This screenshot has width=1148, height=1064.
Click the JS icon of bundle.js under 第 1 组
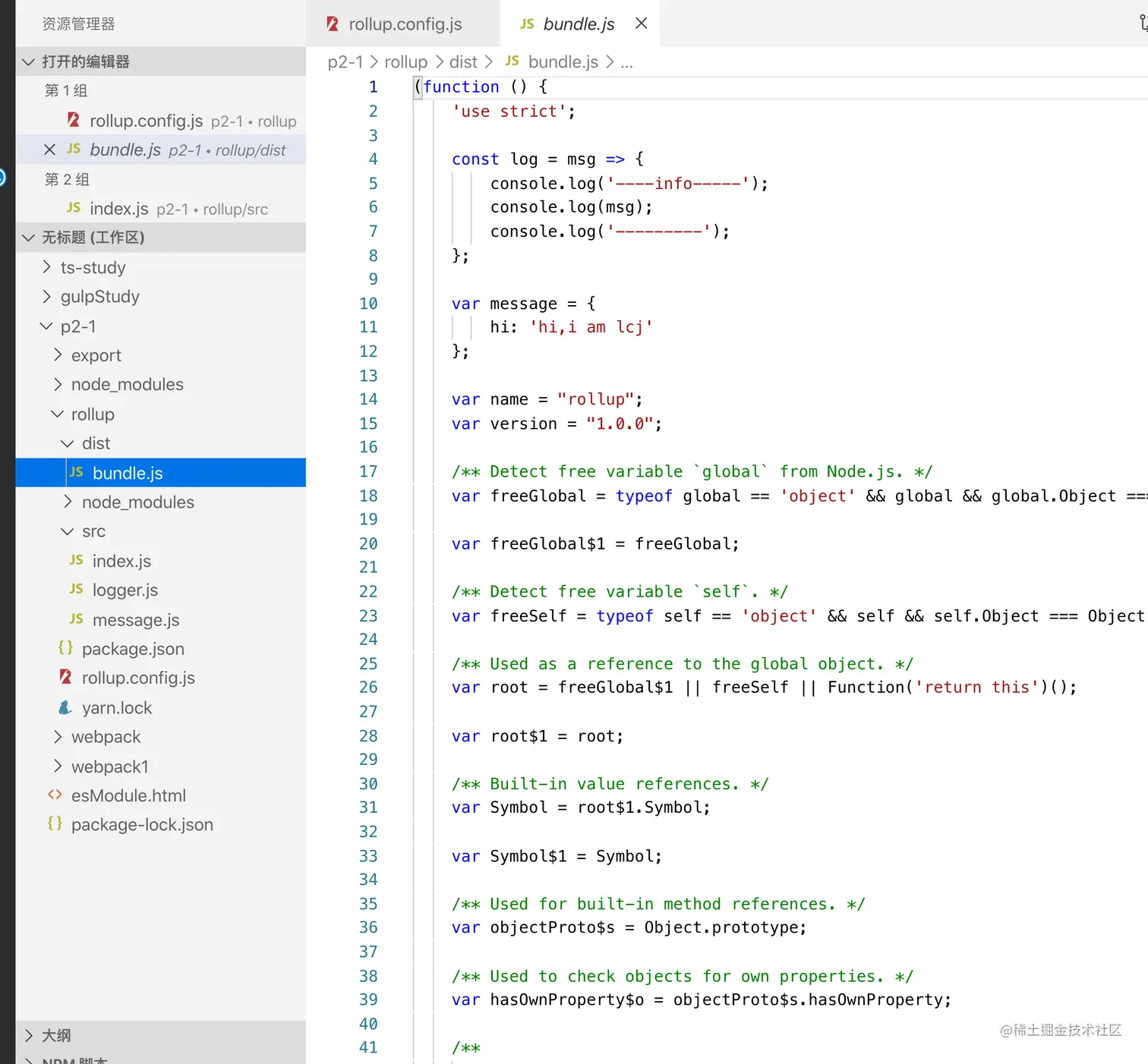[74, 149]
